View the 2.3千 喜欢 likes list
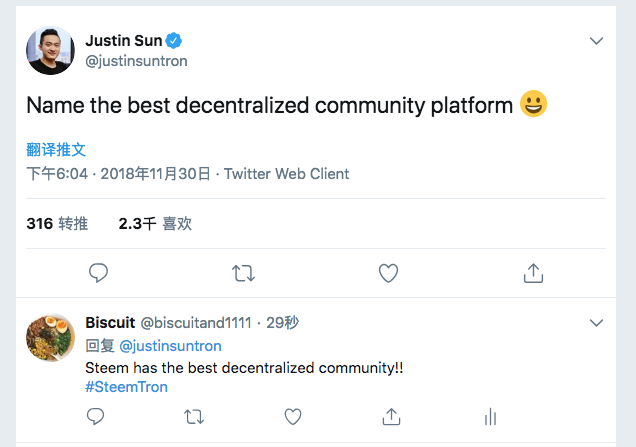This screenshot has height=447, width=636. coord(155,224)
